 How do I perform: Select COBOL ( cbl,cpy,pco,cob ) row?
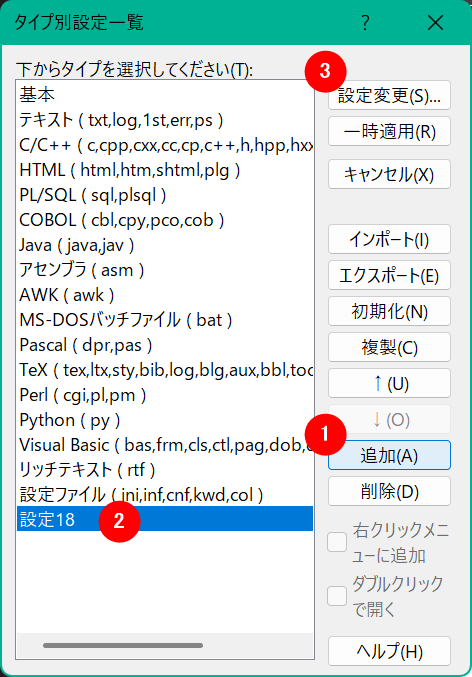click(165, 220)
